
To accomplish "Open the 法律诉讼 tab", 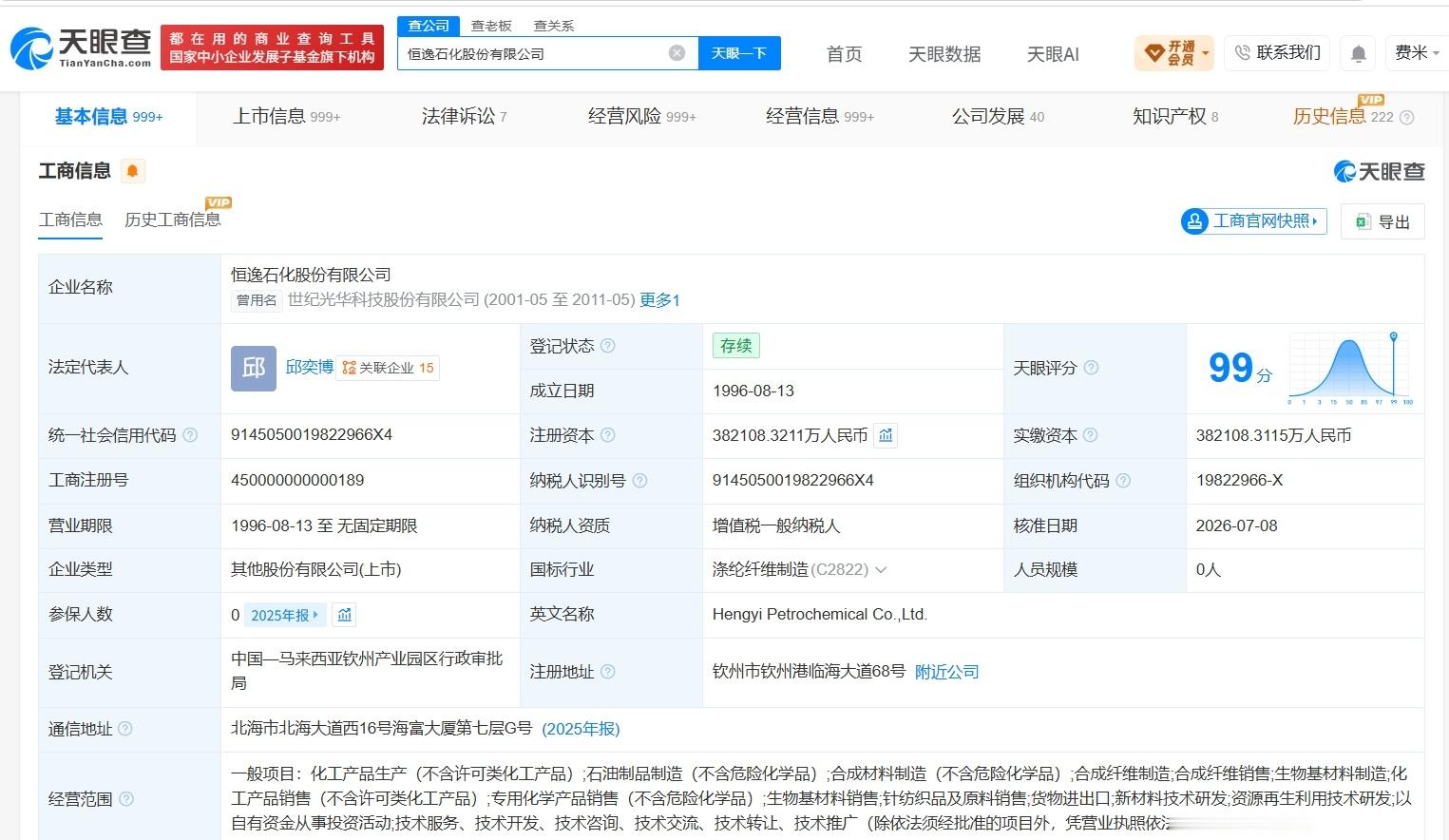I will tap(465, 117).
